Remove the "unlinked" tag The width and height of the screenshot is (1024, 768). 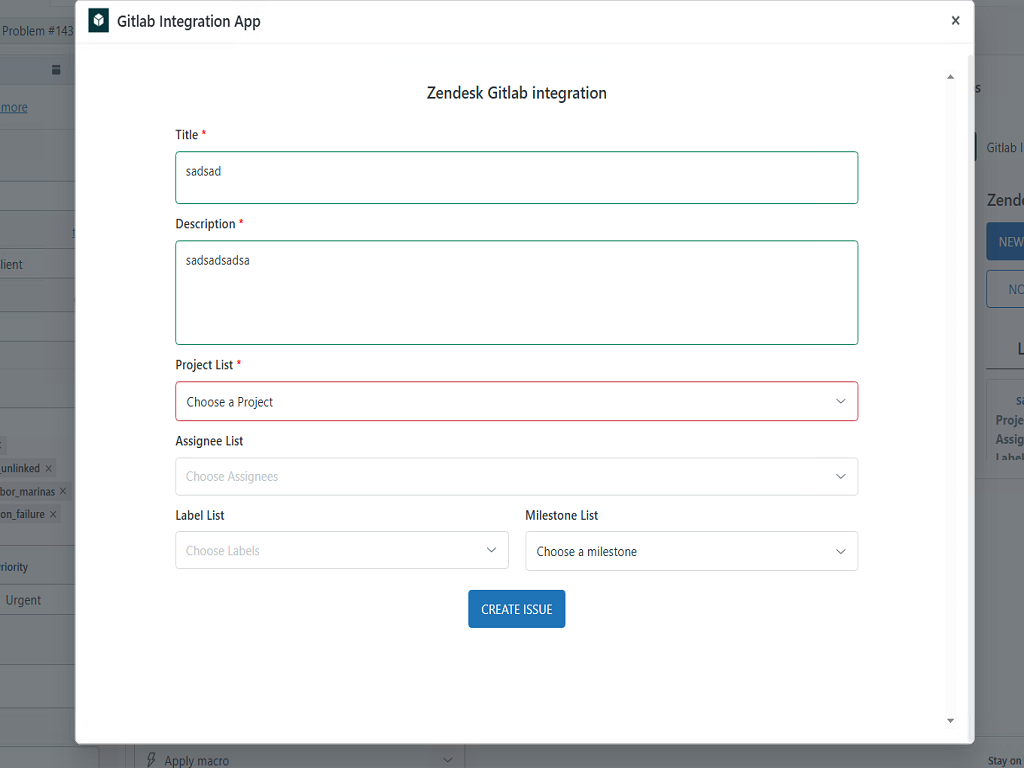point(49,468)
